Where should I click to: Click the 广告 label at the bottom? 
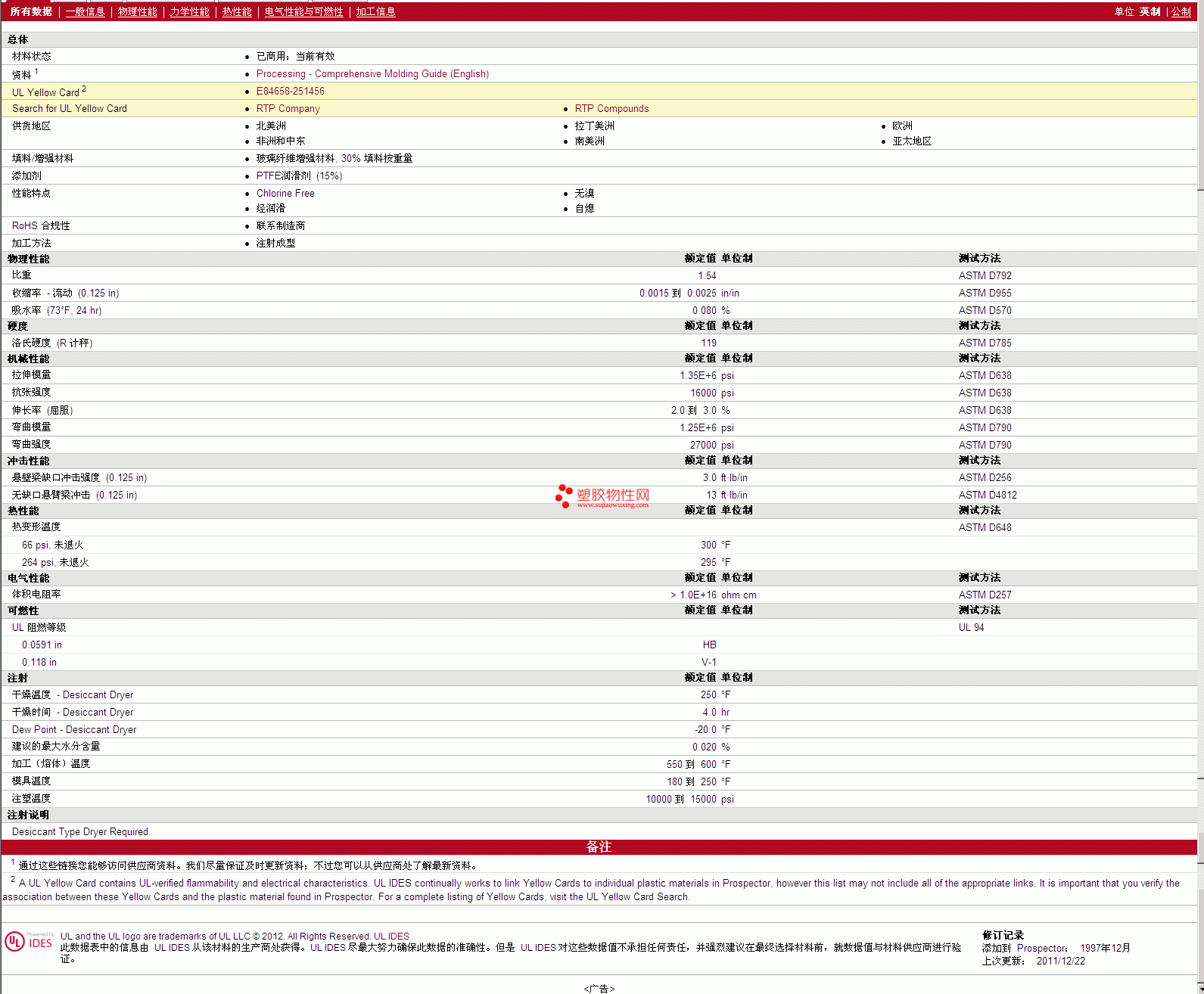click(599, 988)
